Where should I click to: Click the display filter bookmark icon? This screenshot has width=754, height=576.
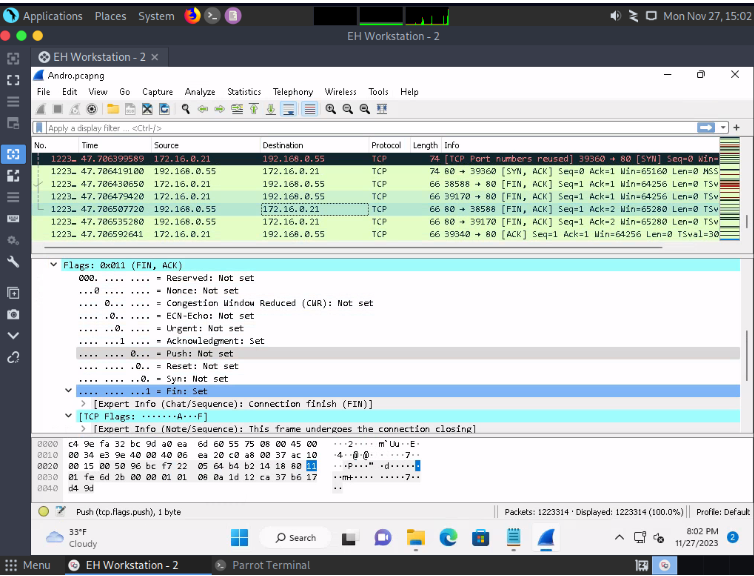39,128
